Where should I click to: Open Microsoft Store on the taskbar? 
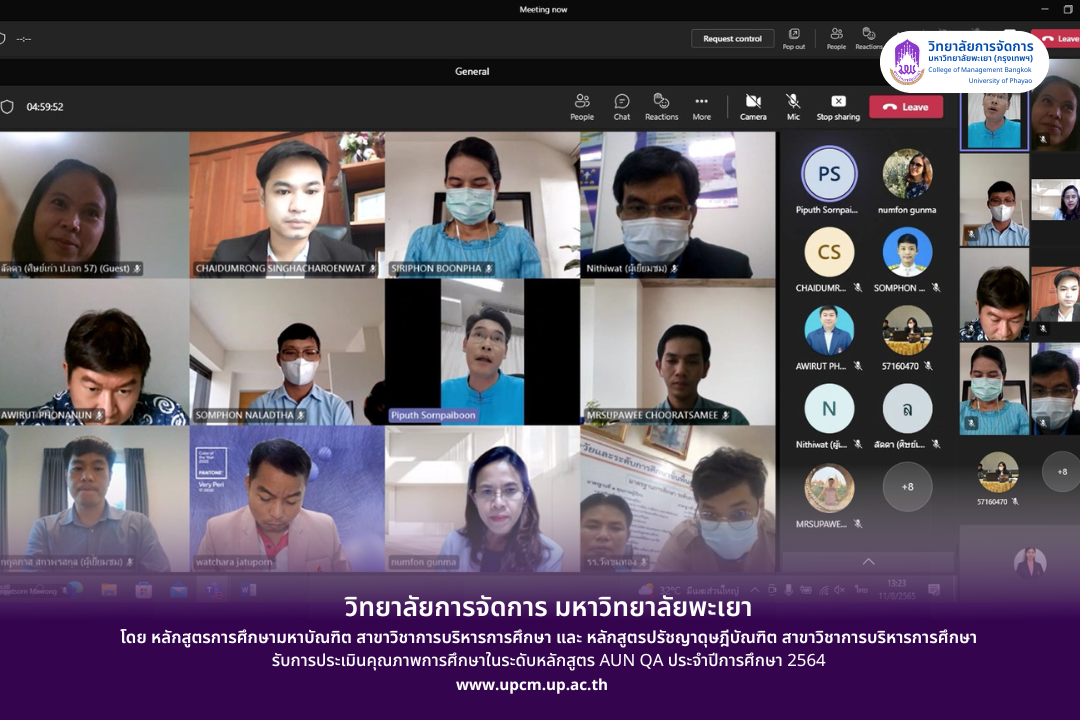[143, 590]
